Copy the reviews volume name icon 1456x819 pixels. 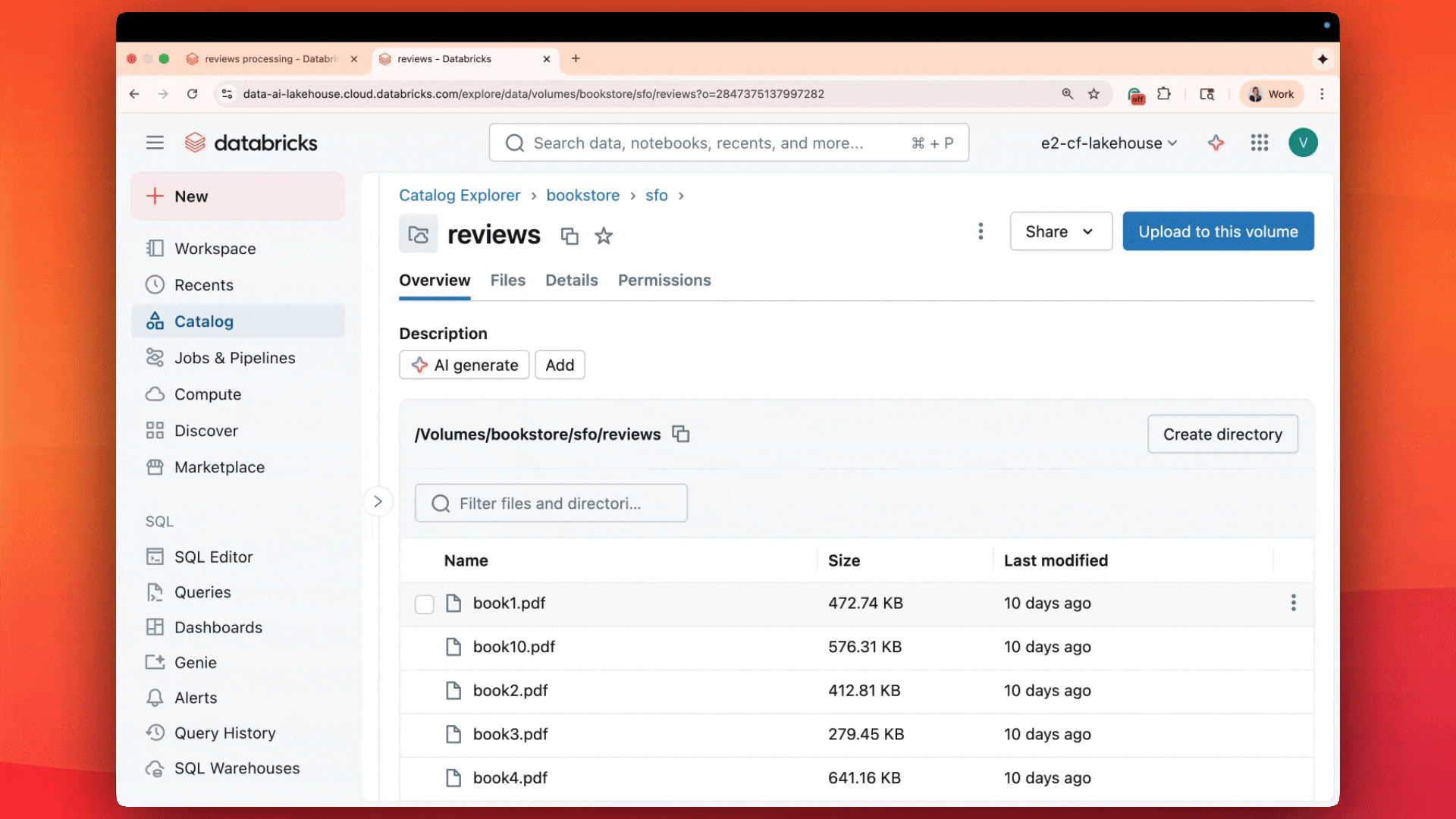click(570, 236)
